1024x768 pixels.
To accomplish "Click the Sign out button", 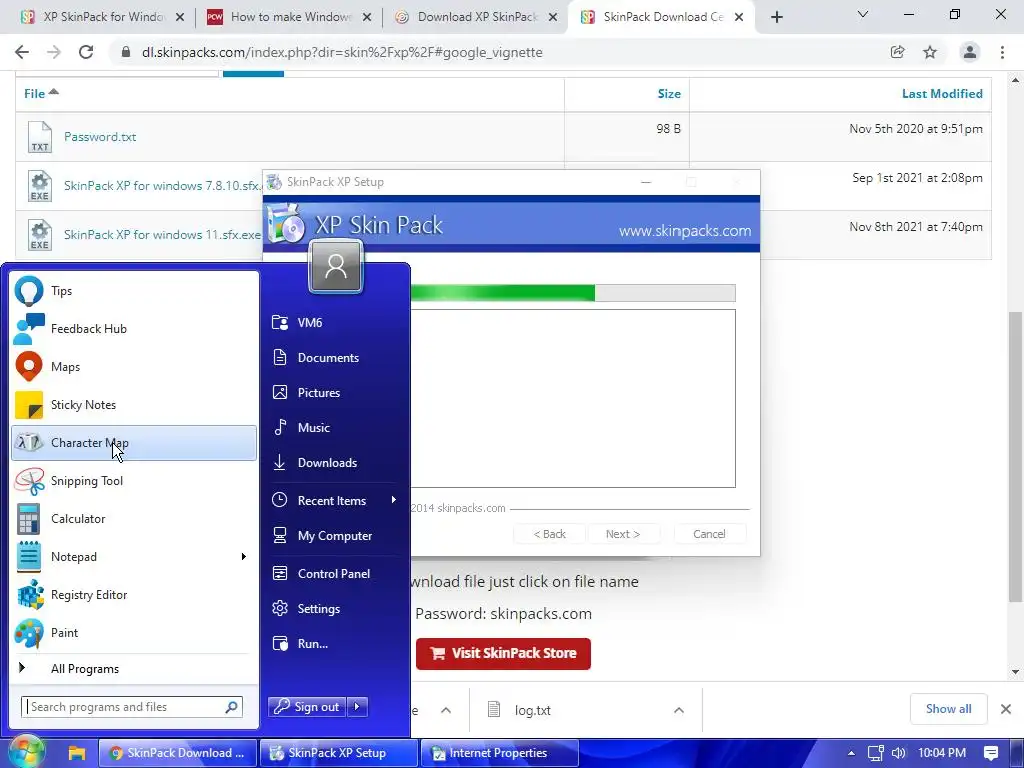I will [307, 707].
